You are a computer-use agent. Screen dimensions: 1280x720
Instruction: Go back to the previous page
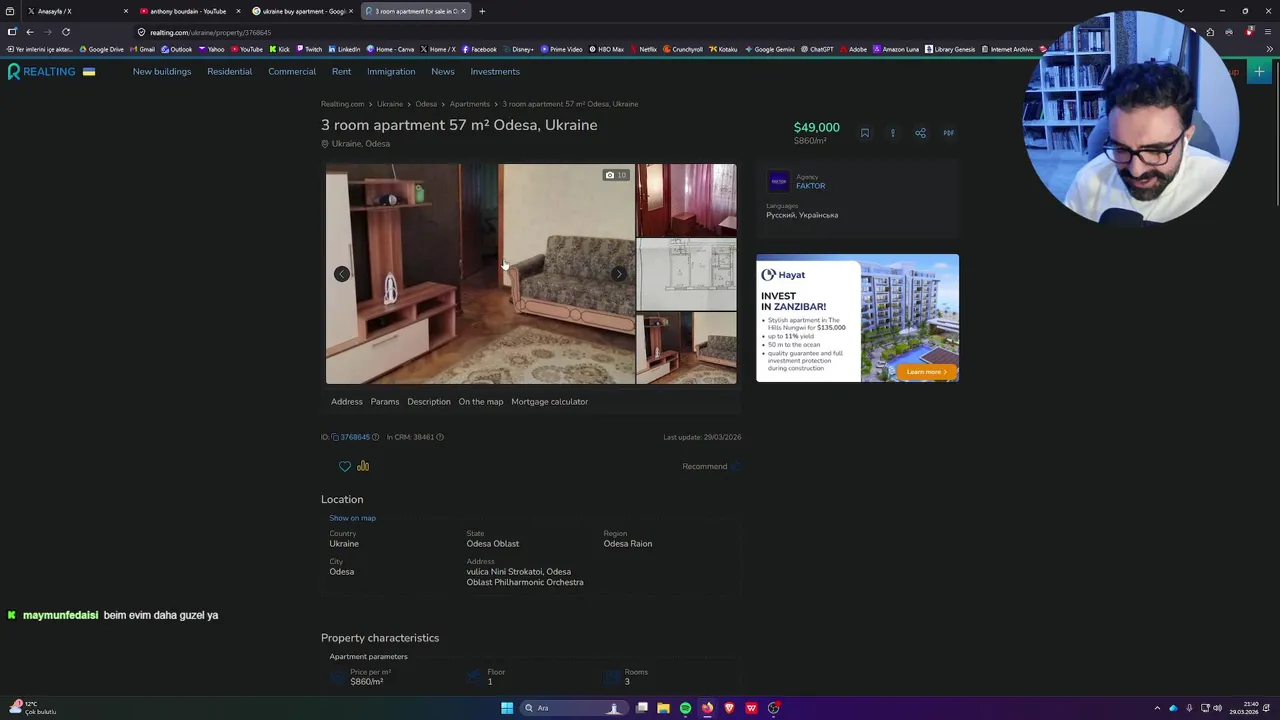pos(29,32)
